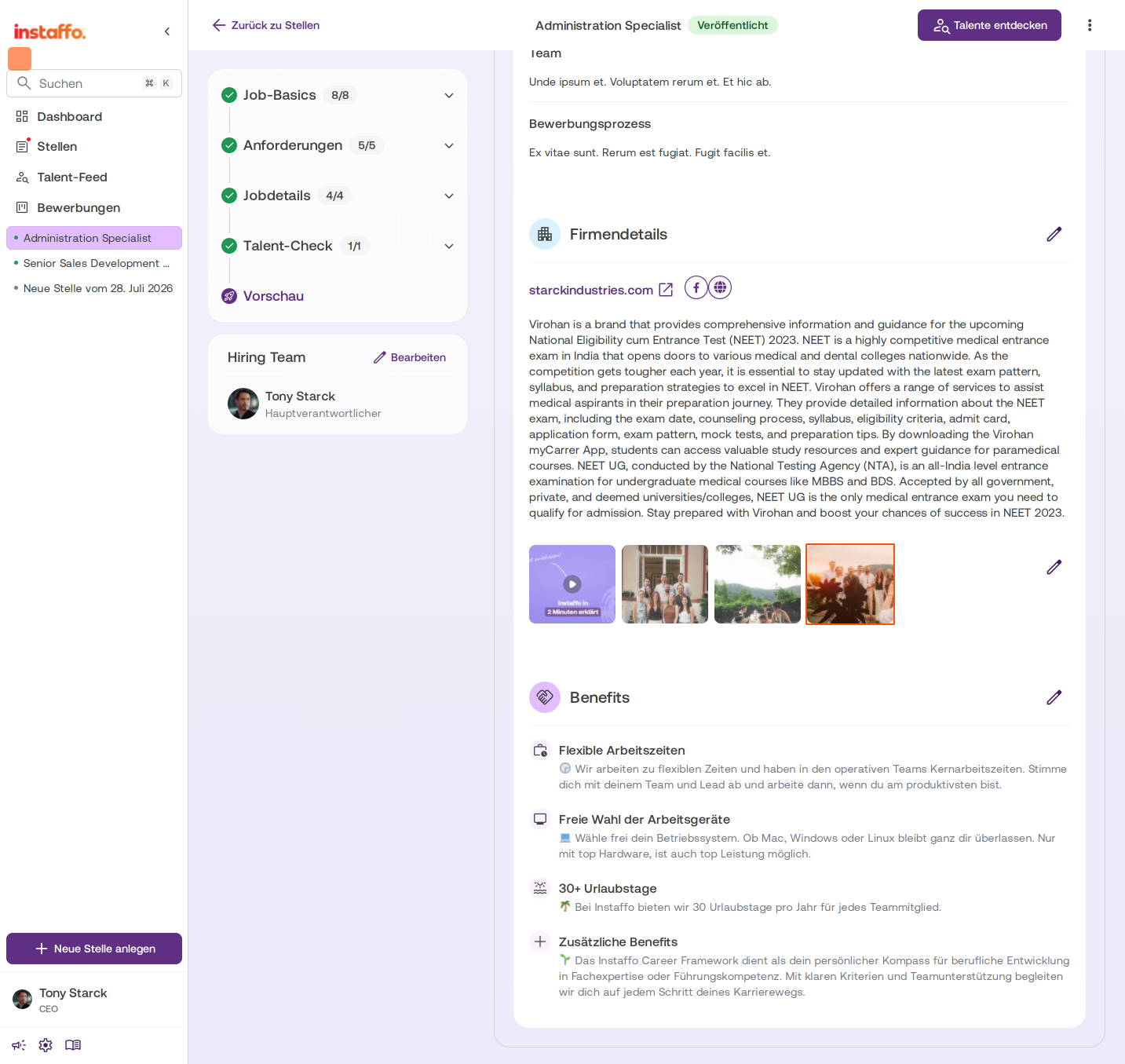This screenshot has width=1125, height=1064.
Task: Click the megaphone announcements icon
Action: click(x=19, y=1045)
